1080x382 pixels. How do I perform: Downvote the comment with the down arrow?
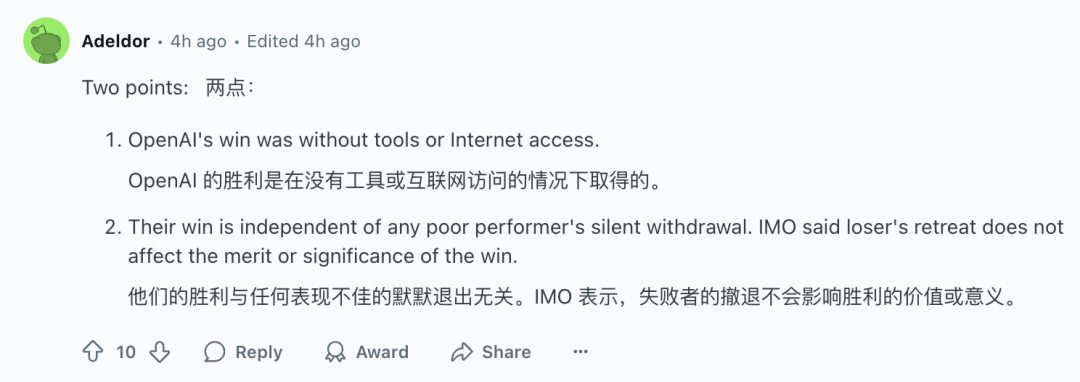click(159, 352)
